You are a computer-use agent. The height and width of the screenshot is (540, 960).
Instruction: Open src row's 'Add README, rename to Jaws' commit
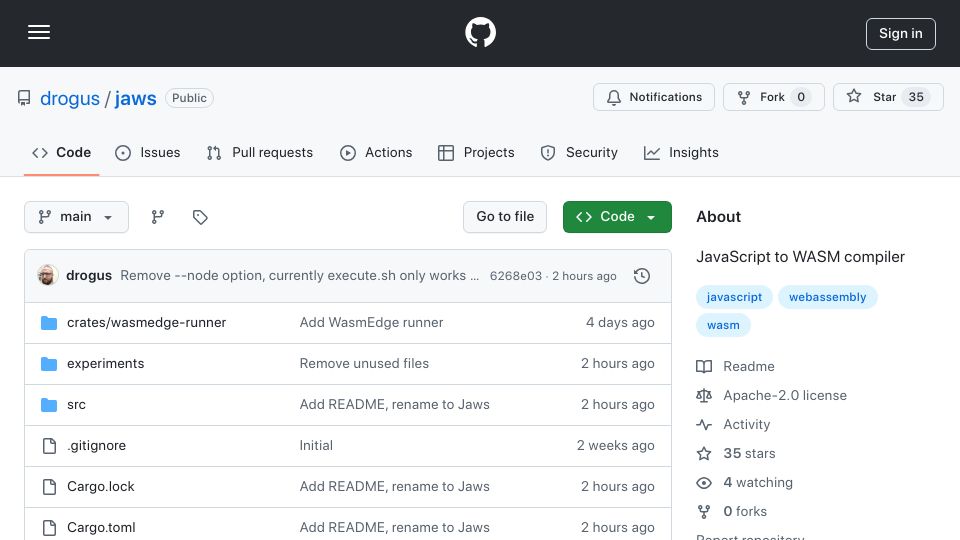tap(394, 405)
